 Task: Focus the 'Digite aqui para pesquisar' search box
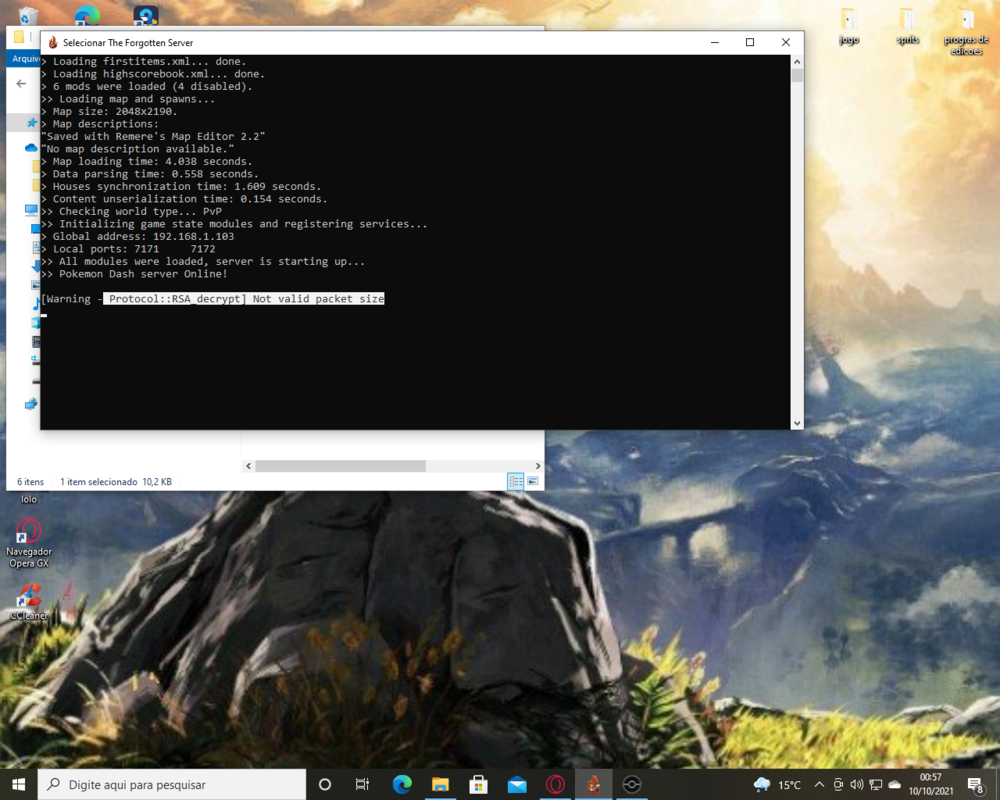point(172,785)
